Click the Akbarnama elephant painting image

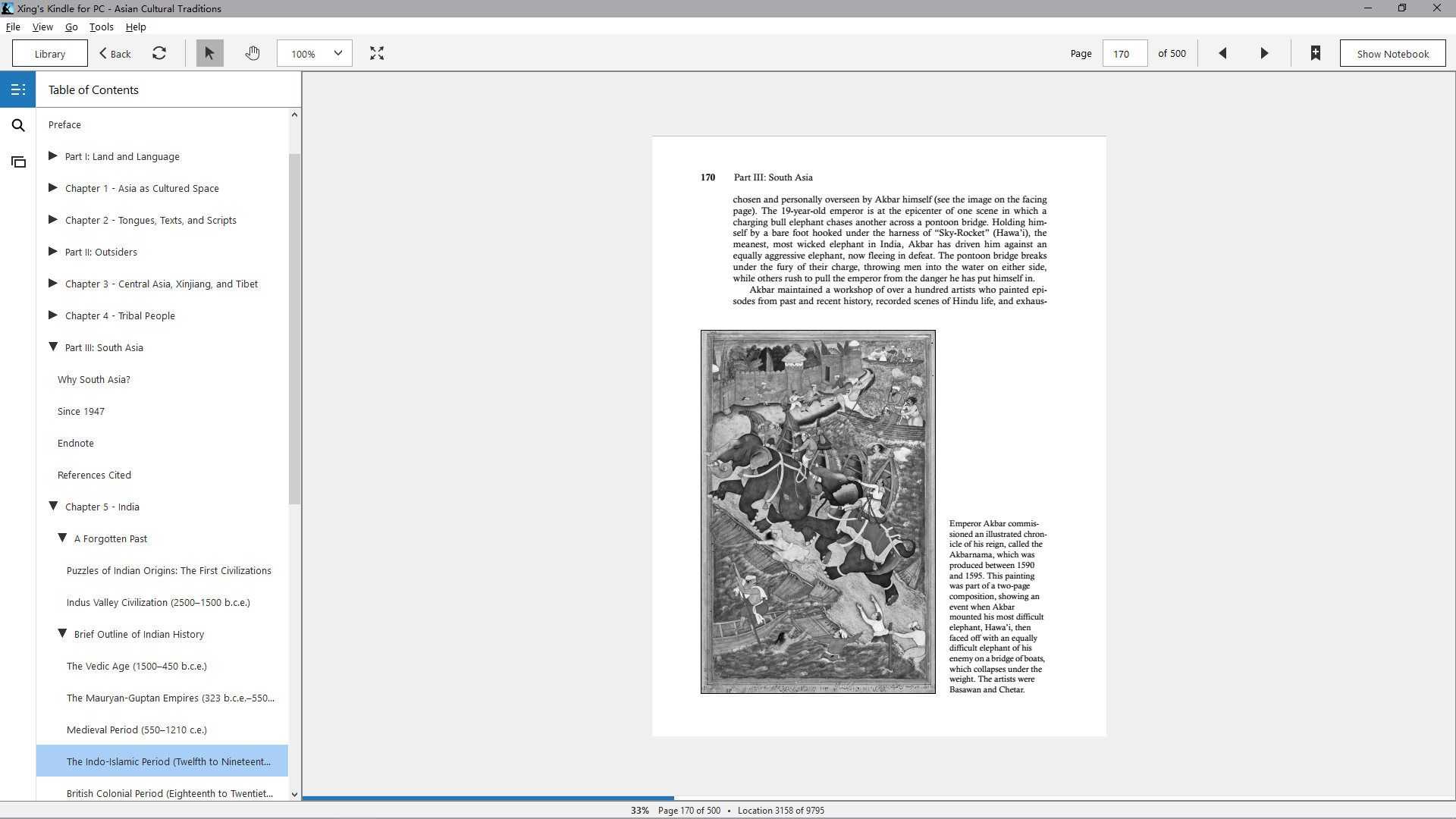(x=817, y=512)
